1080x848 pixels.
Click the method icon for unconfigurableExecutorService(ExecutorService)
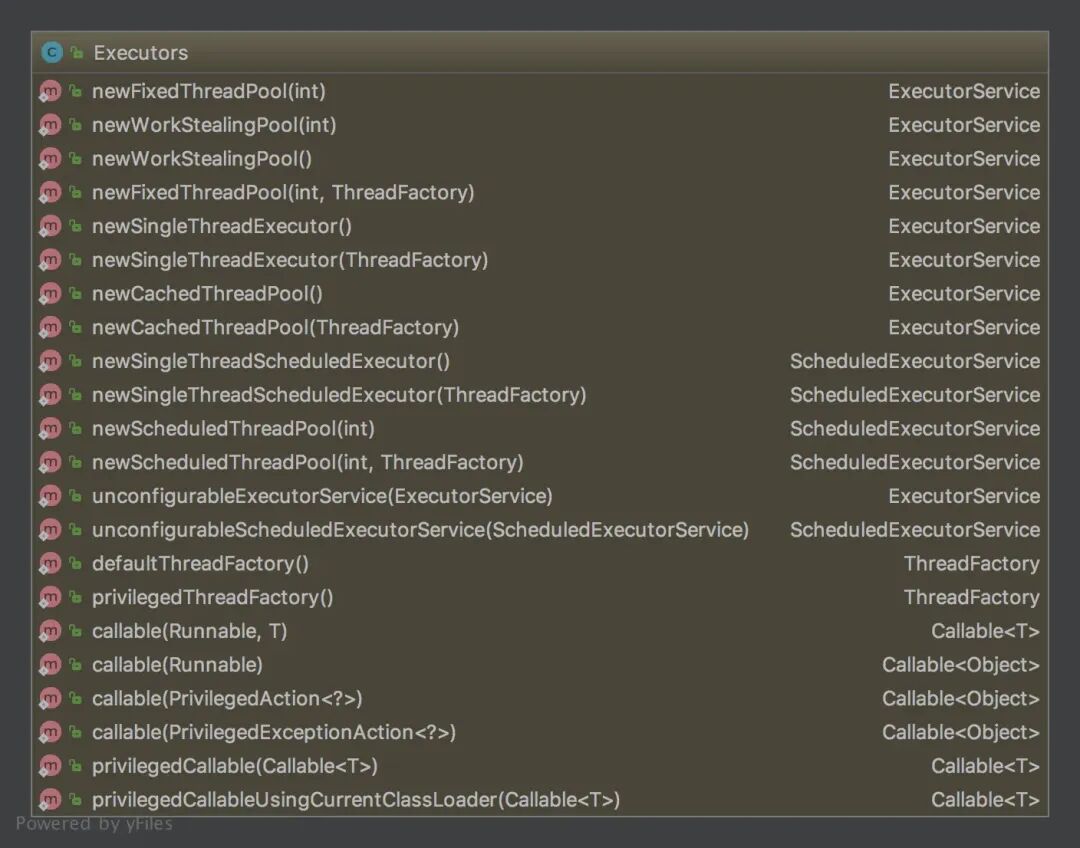[50, 496]
